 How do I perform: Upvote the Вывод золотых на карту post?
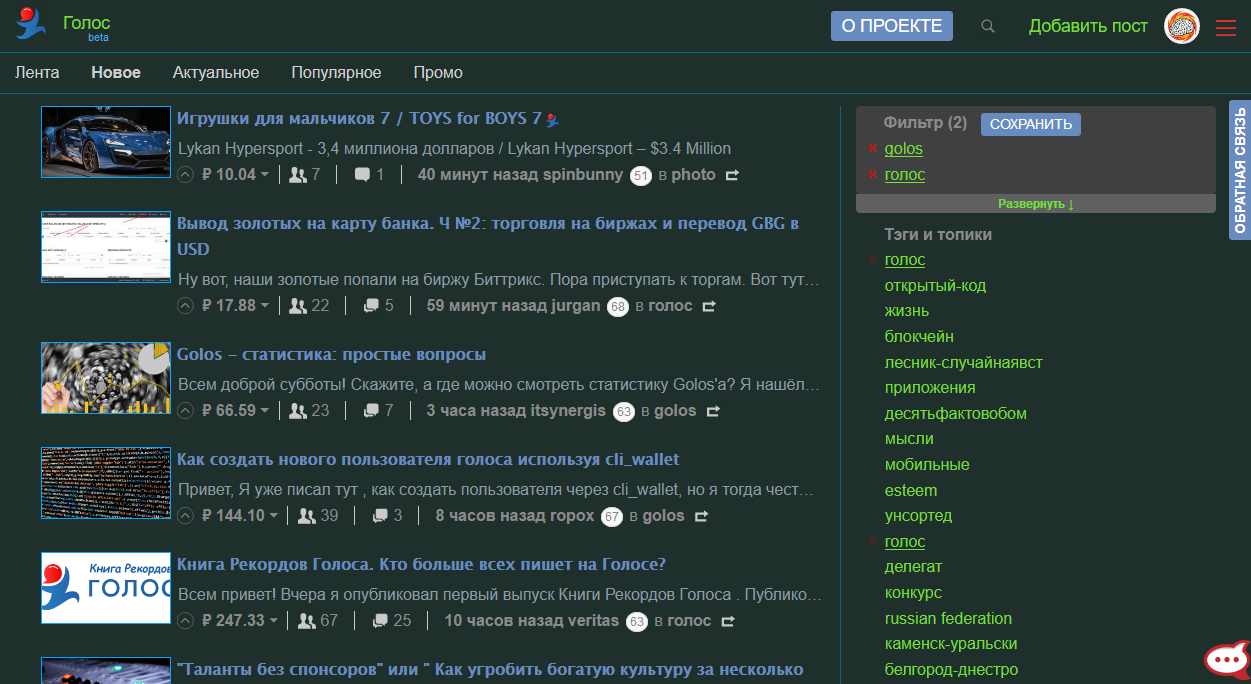click(185, 306)
